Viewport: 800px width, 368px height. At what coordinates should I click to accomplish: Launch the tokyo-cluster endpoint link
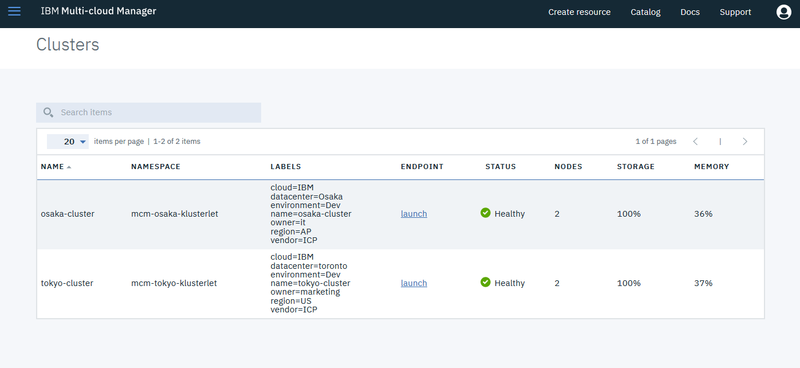tap(414, 283)
